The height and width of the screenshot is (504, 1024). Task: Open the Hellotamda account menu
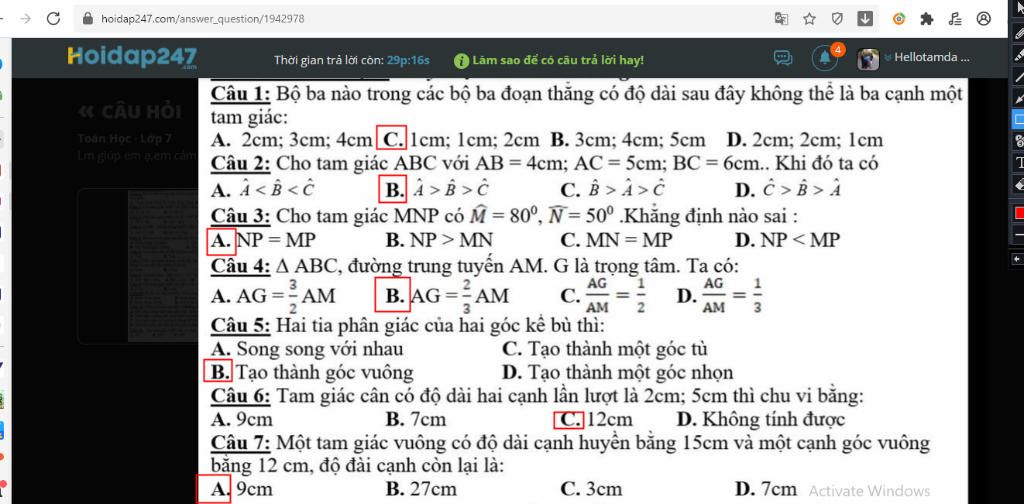[929, 57]
